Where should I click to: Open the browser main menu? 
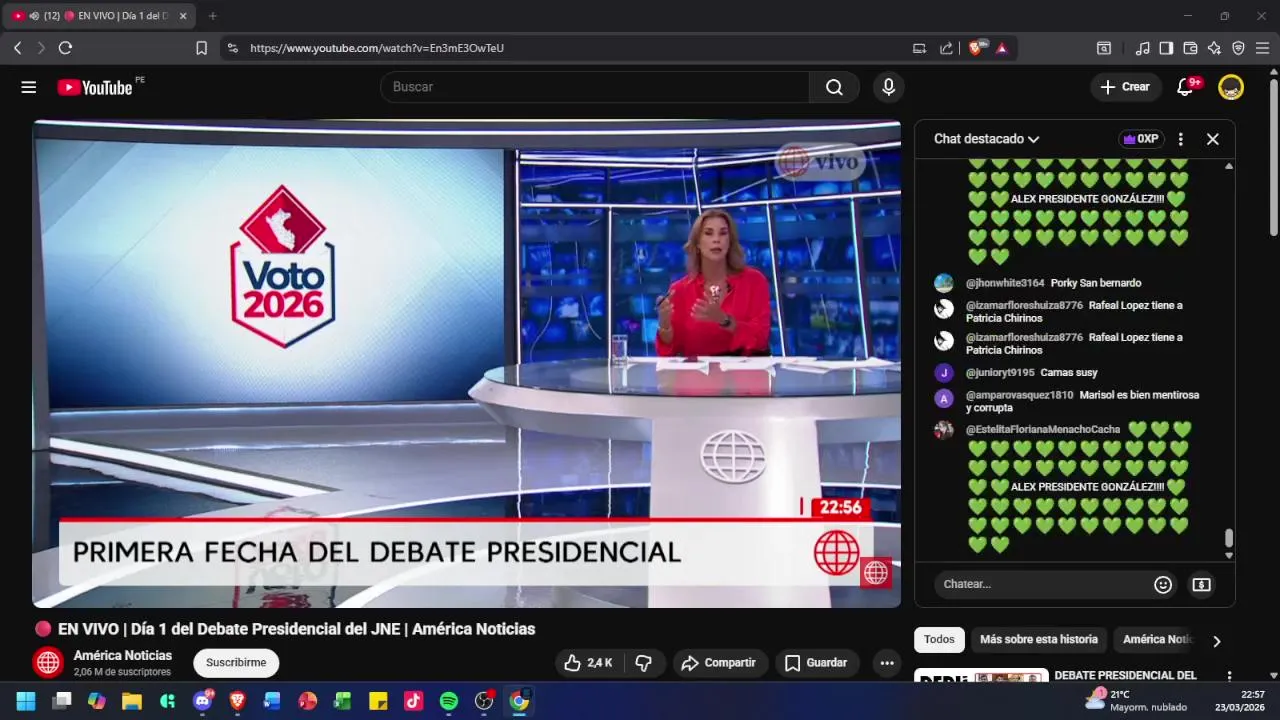point(1262,48)
